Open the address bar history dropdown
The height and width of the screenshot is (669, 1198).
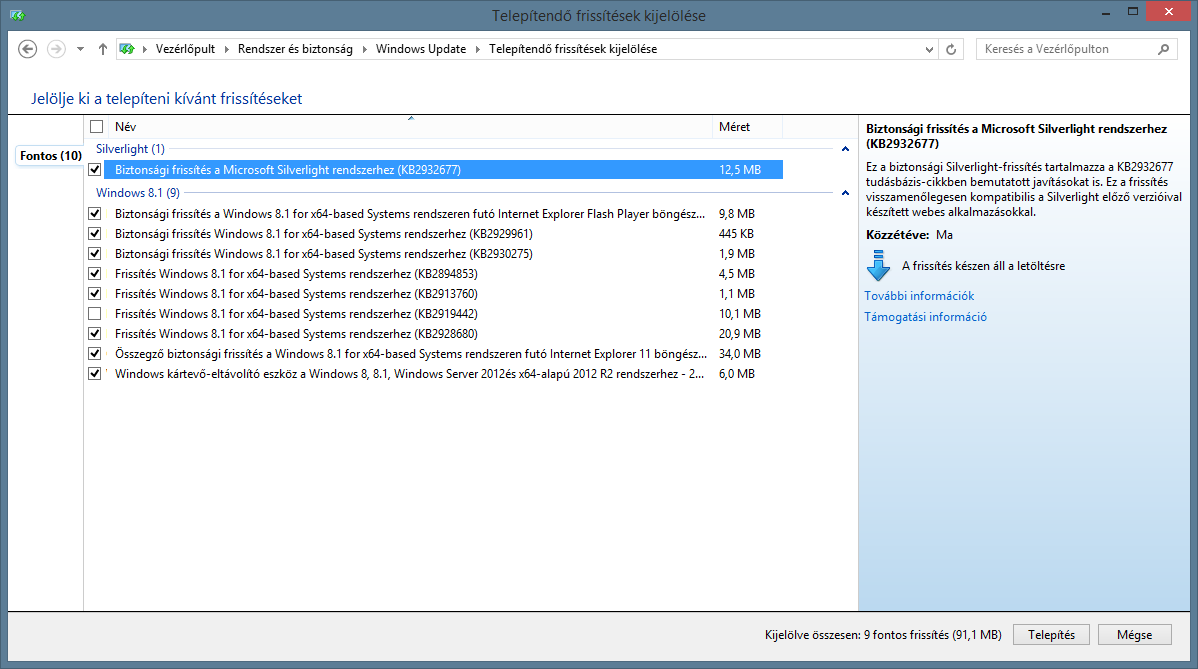click(x=929, y=50)
